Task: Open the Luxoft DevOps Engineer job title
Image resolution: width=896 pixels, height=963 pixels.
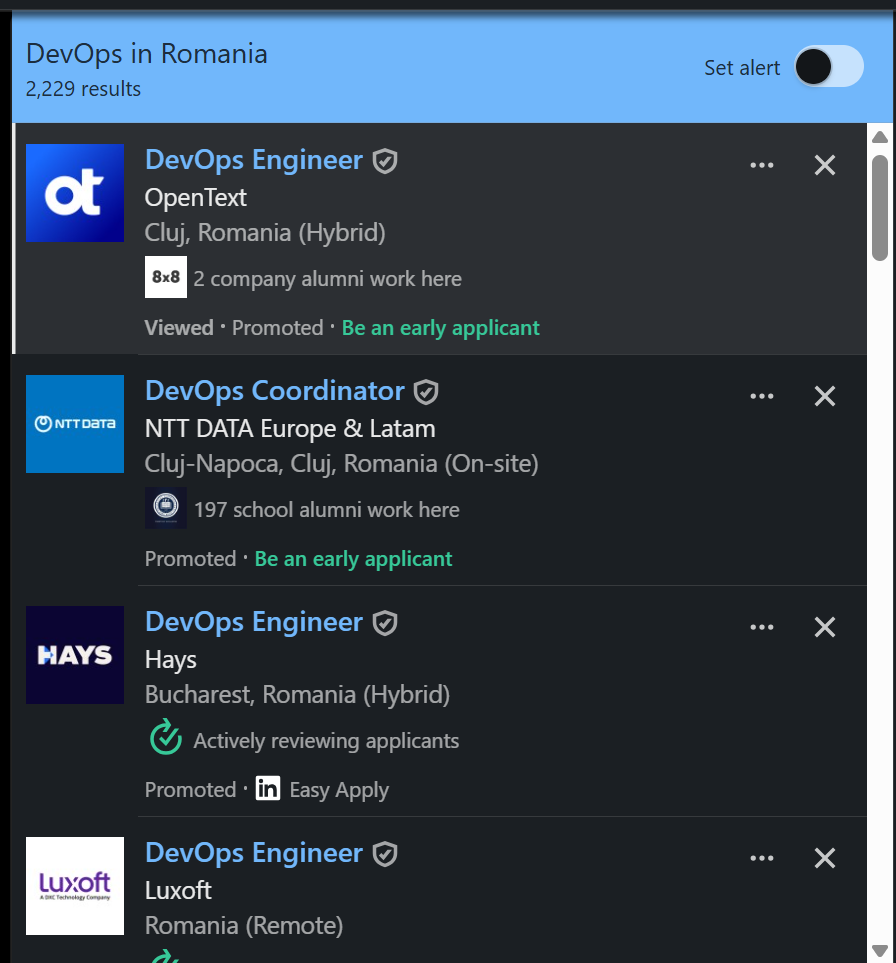Action: coord(254,852)
